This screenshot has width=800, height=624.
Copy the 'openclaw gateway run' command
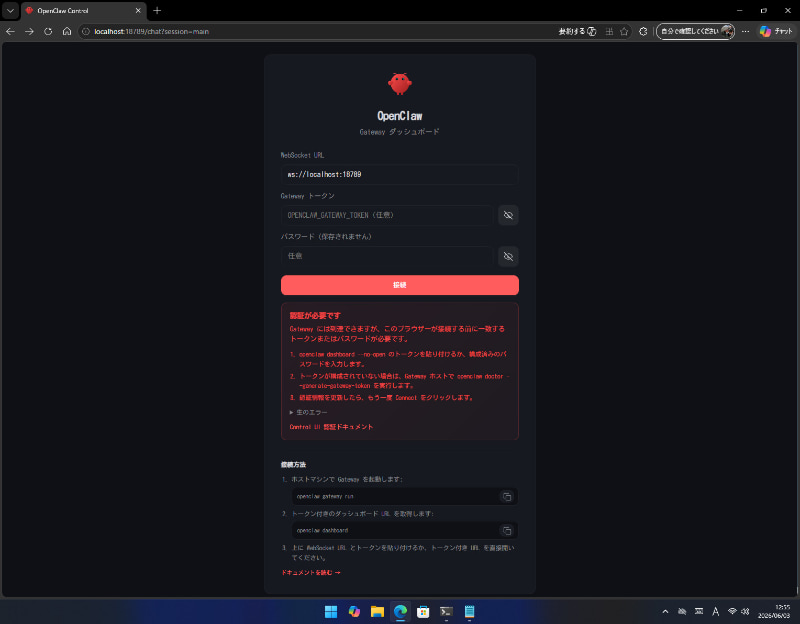[x=507, y=496]
